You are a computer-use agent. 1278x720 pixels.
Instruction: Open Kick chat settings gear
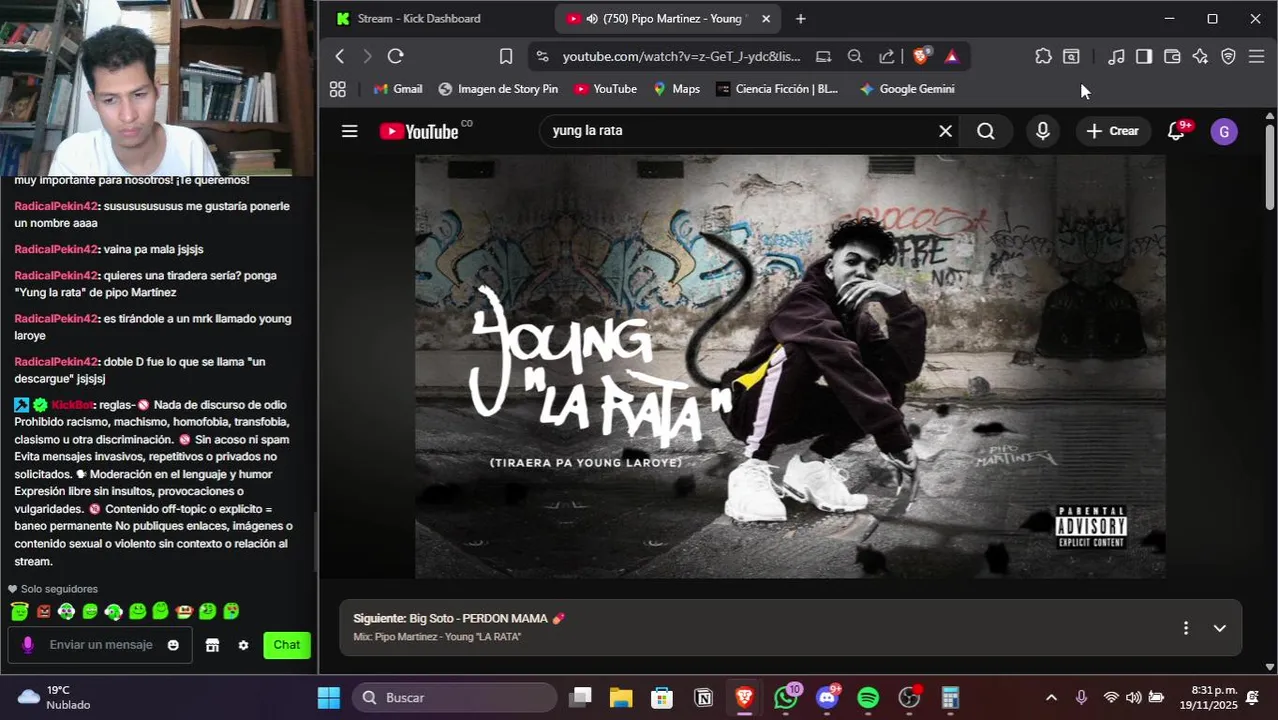[x=243, y=645]
